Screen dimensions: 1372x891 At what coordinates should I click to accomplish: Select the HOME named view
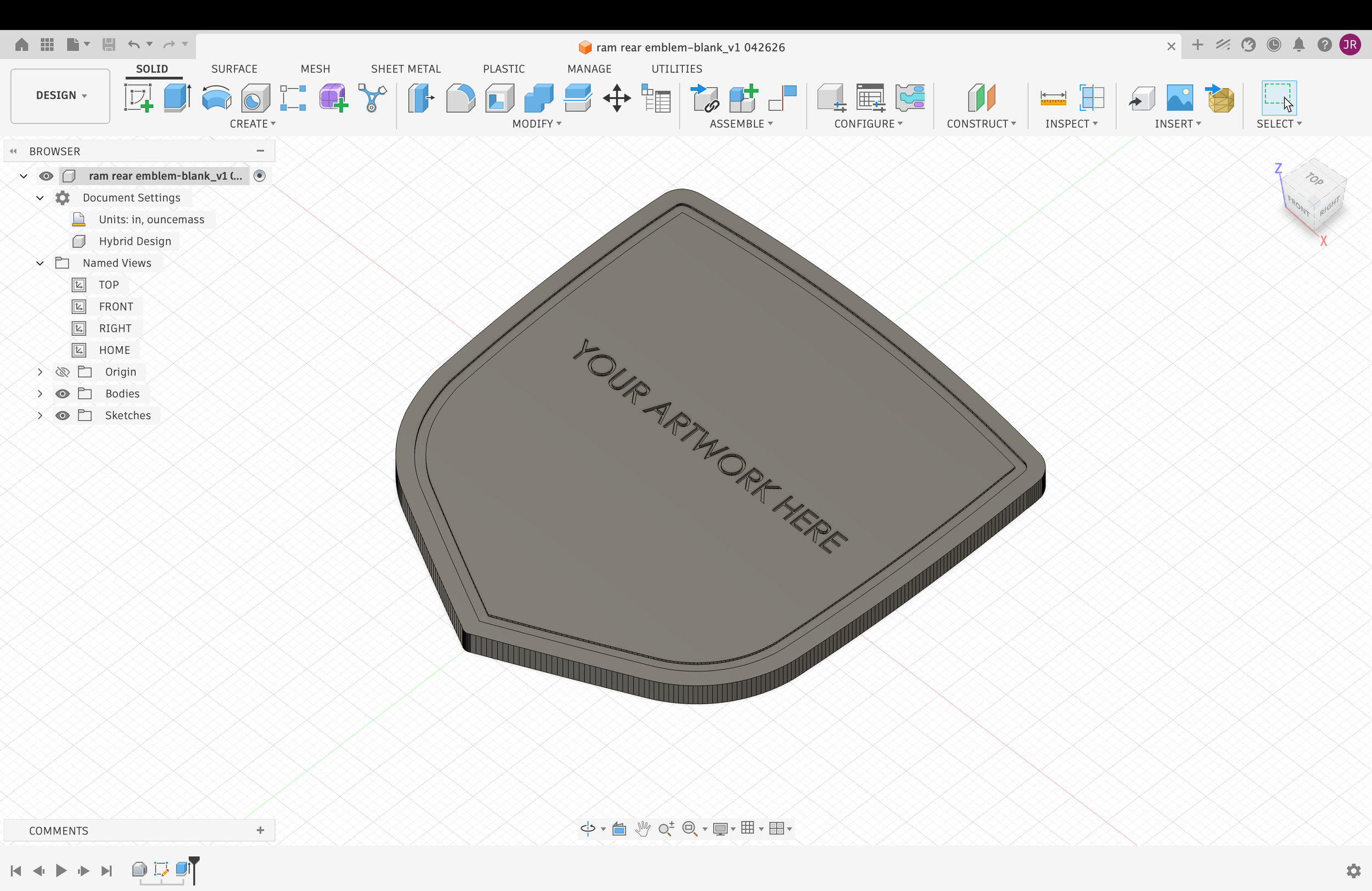click(114, 351)
